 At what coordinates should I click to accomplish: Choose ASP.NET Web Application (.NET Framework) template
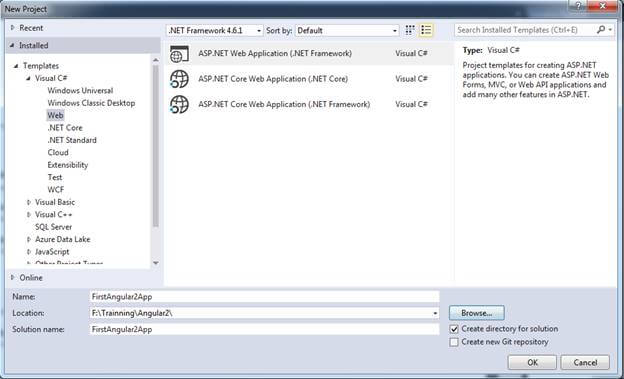click(x=310, y=53)
